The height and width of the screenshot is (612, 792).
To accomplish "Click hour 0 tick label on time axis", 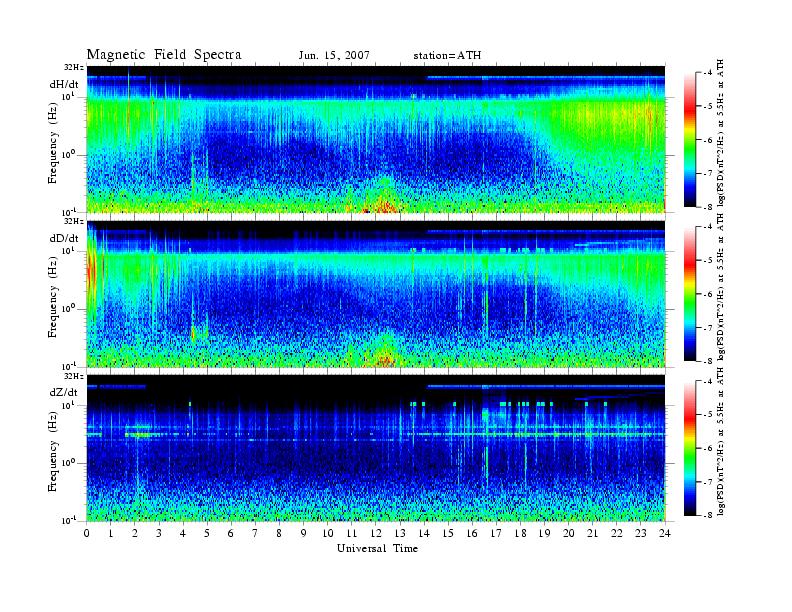I will [x=87, y=534].
